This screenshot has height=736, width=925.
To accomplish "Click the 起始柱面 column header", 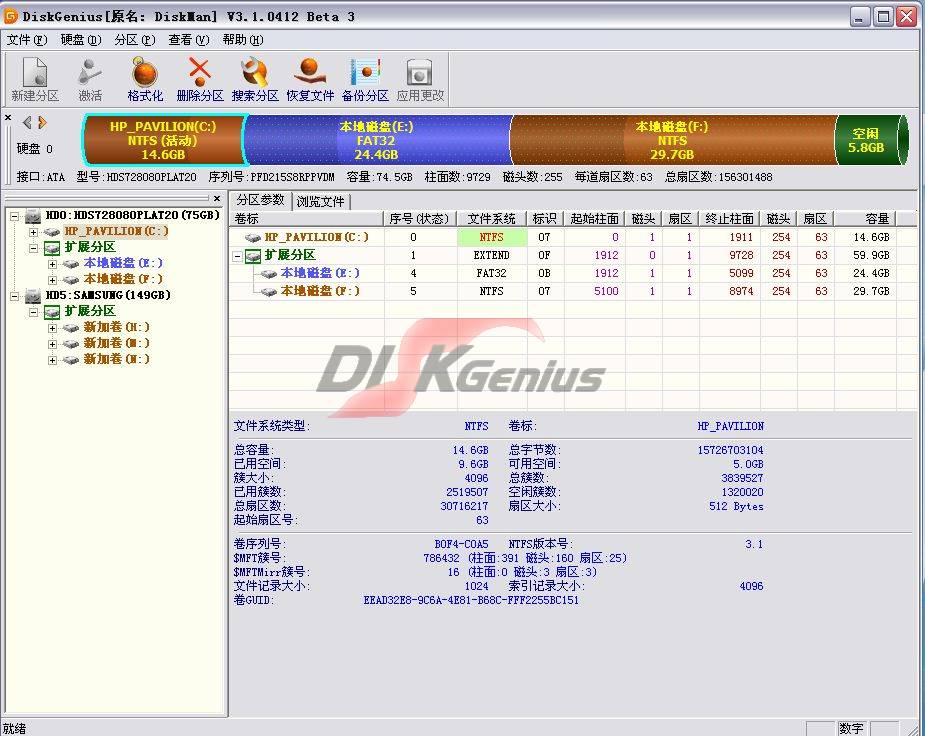I will coord(595,219).
